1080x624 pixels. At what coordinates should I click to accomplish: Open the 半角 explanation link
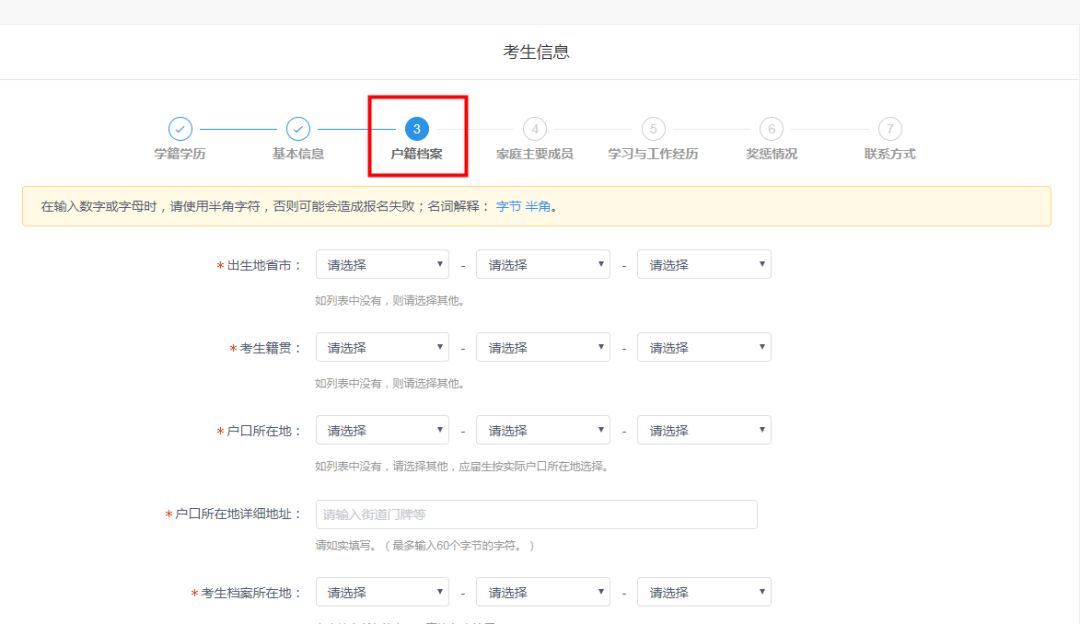538,207
